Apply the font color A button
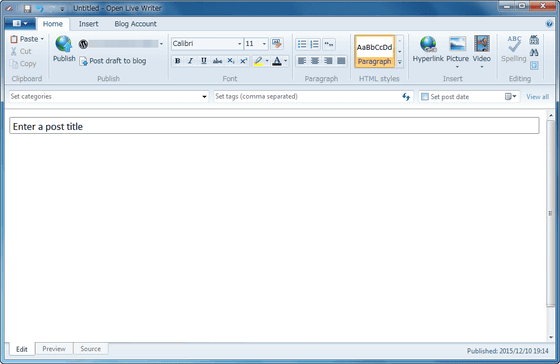The height and width of the screenshot is (364, 560). click(277, 61)
